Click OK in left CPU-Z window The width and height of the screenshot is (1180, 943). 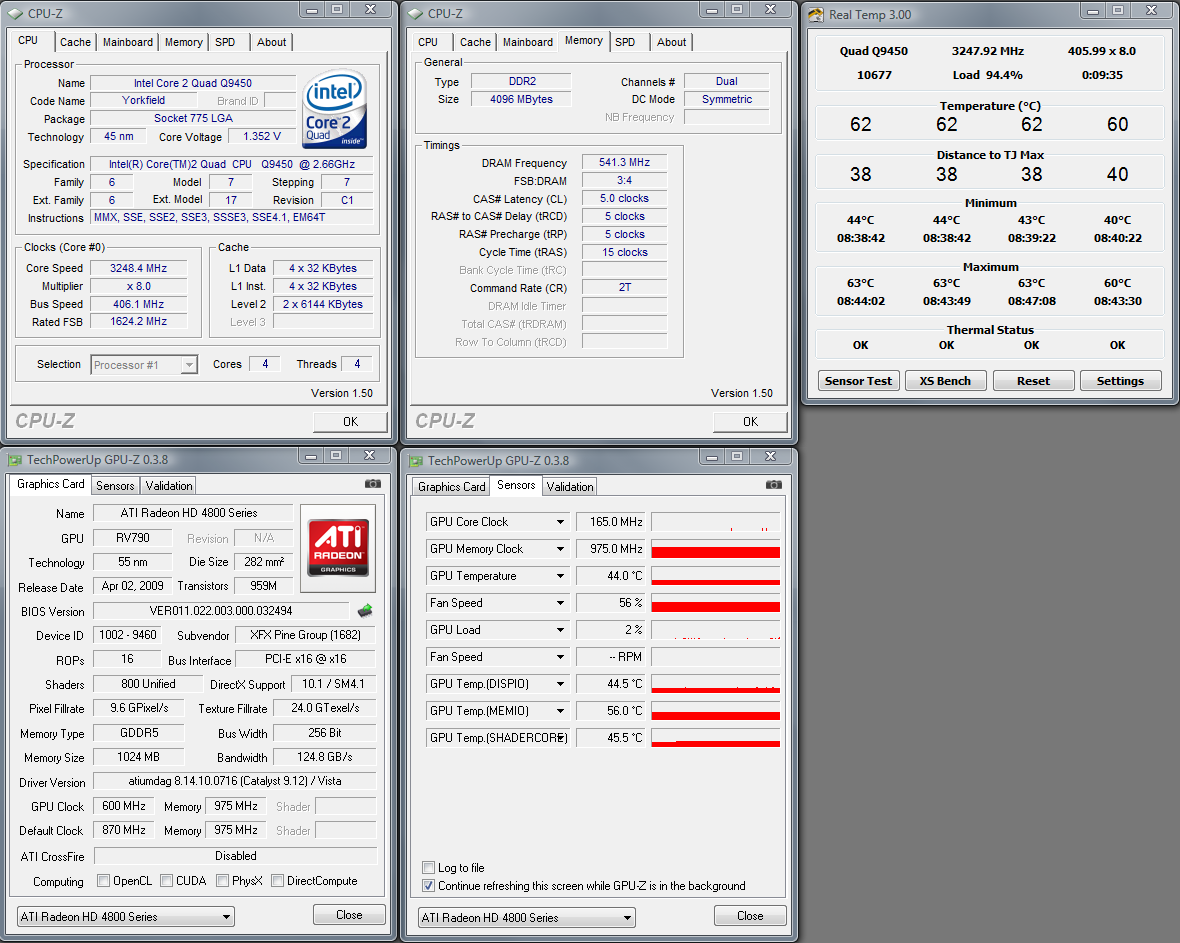(350, 421)
